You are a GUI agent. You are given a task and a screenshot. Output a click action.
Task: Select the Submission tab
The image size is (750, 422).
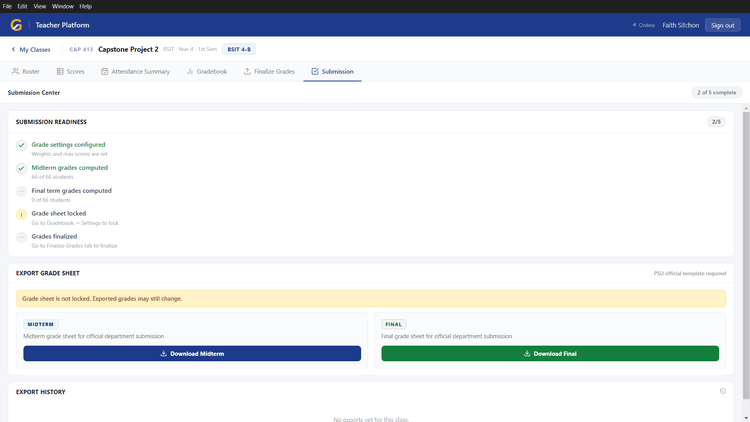point(332,71)
